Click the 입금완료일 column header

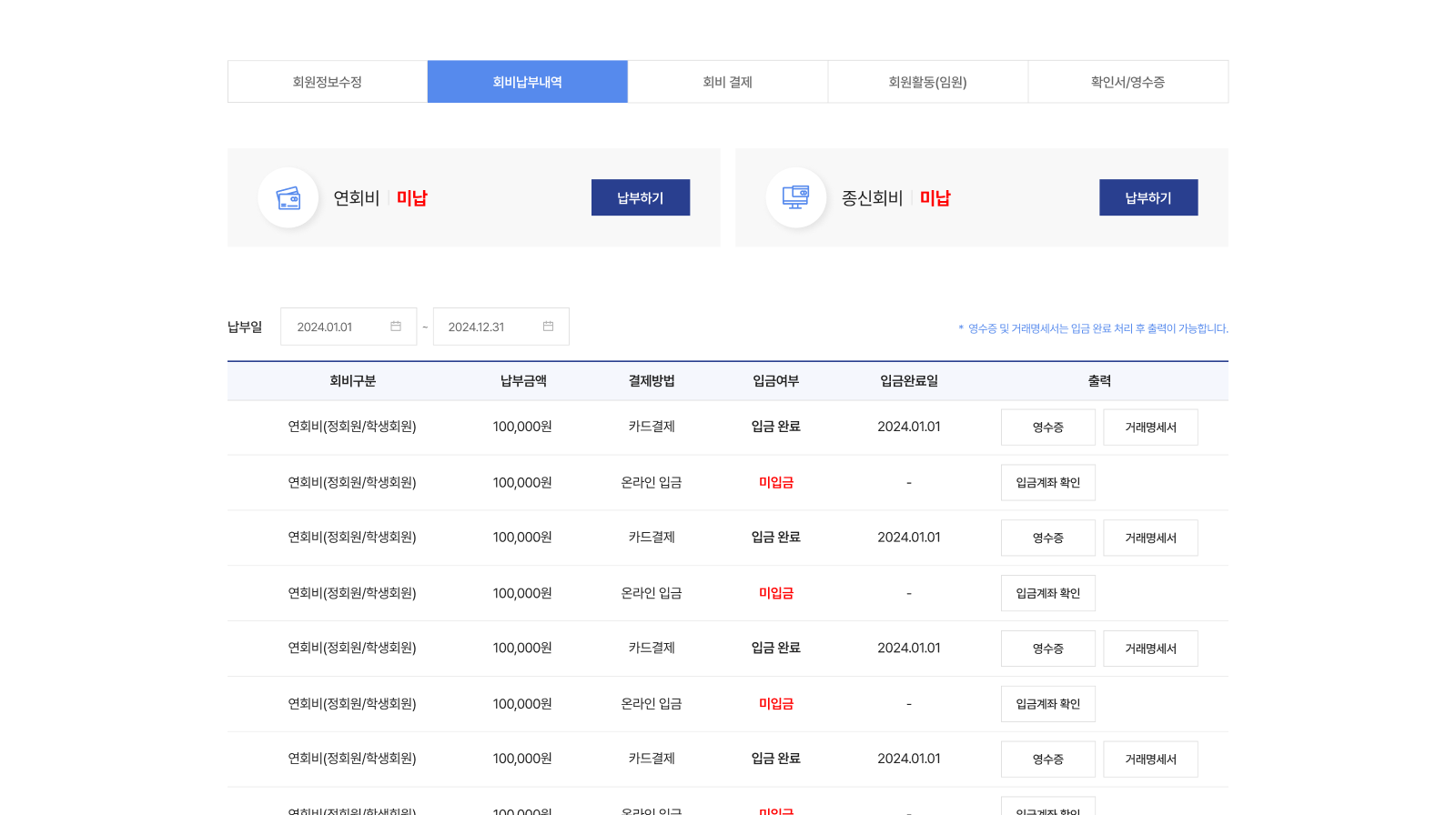pyautogui.click(x=909, y=381)
